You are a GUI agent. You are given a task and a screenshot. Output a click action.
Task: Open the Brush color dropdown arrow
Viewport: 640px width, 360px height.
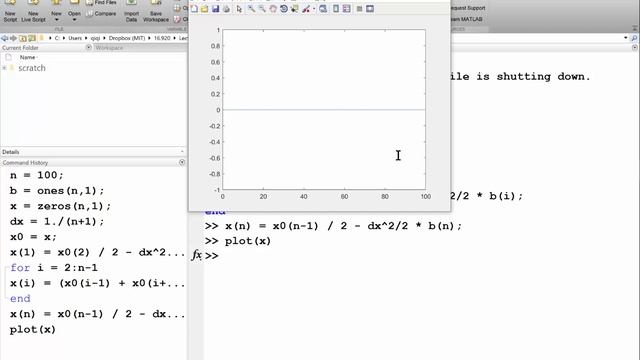pos(313,9)
